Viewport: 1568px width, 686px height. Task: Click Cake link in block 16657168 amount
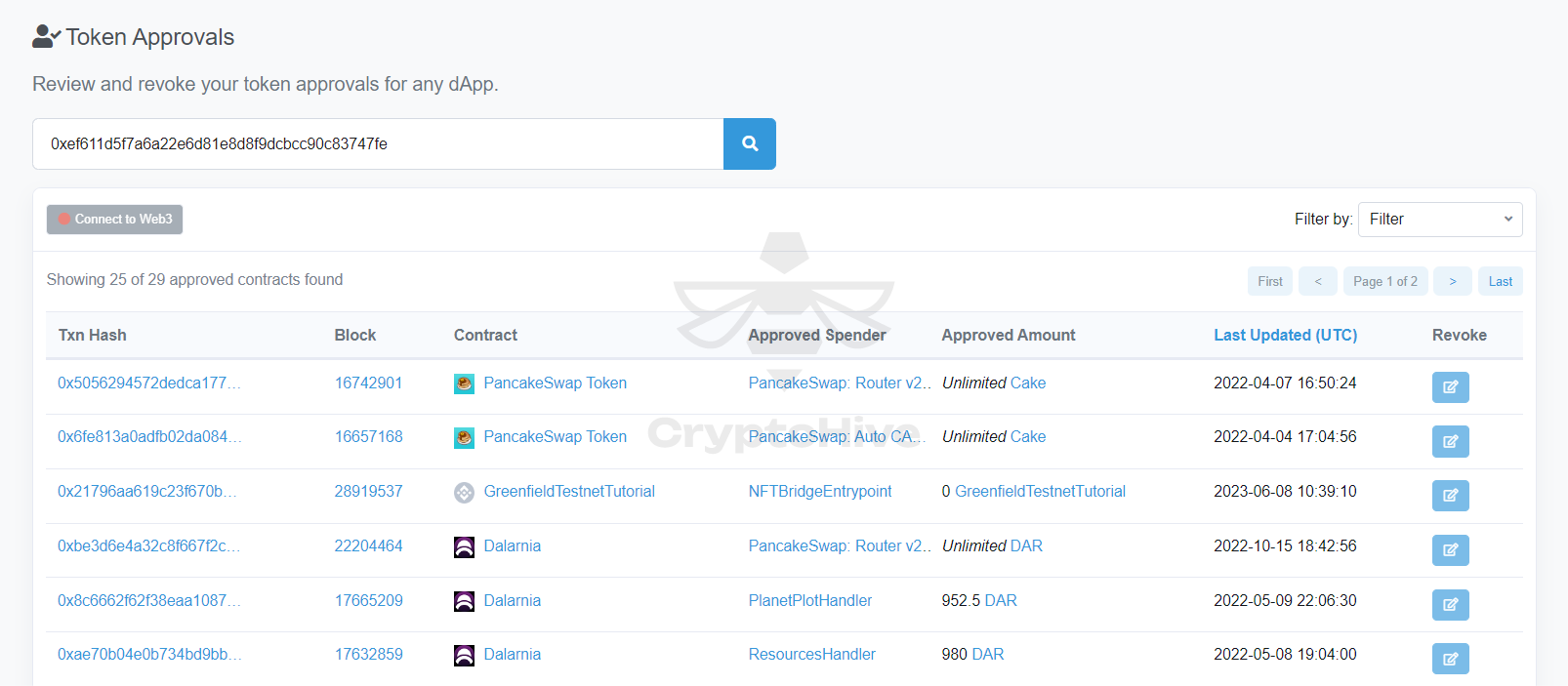pyautogui.click(x=1027, y=436)
